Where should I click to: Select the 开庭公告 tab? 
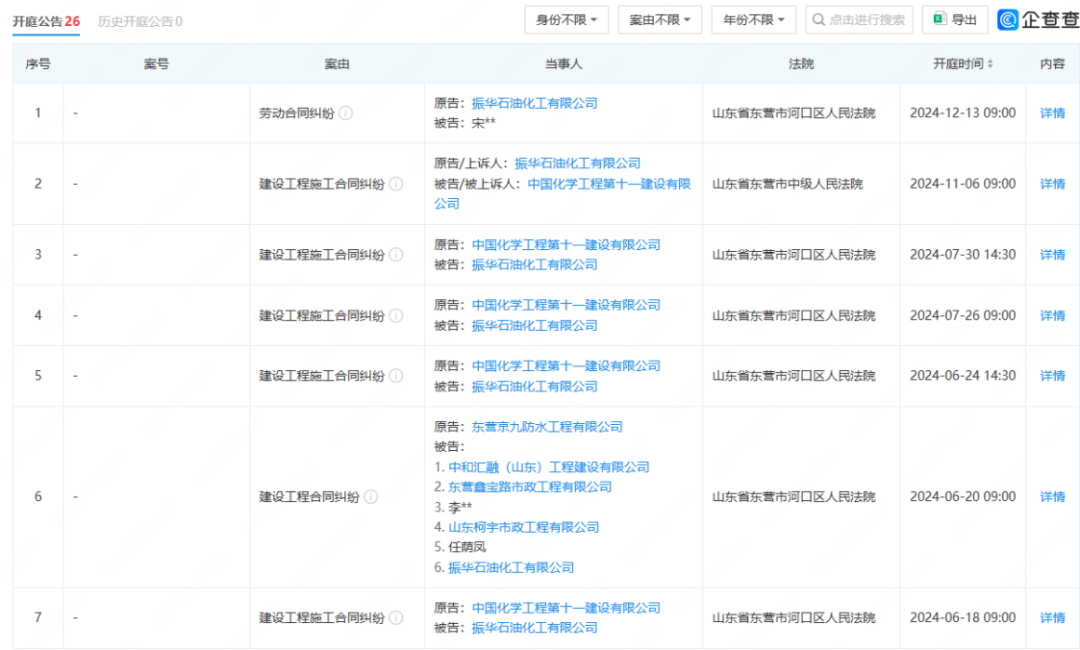[46, 21]
